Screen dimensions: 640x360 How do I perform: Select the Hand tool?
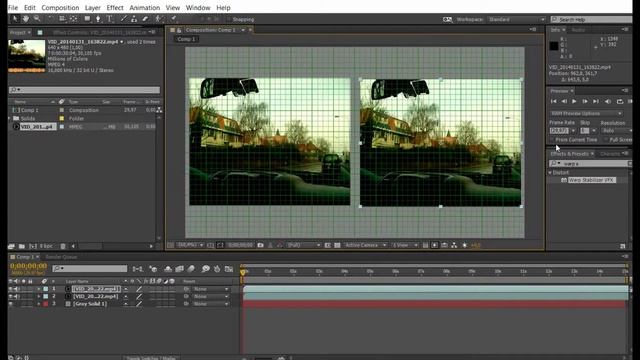pos(26,19)
